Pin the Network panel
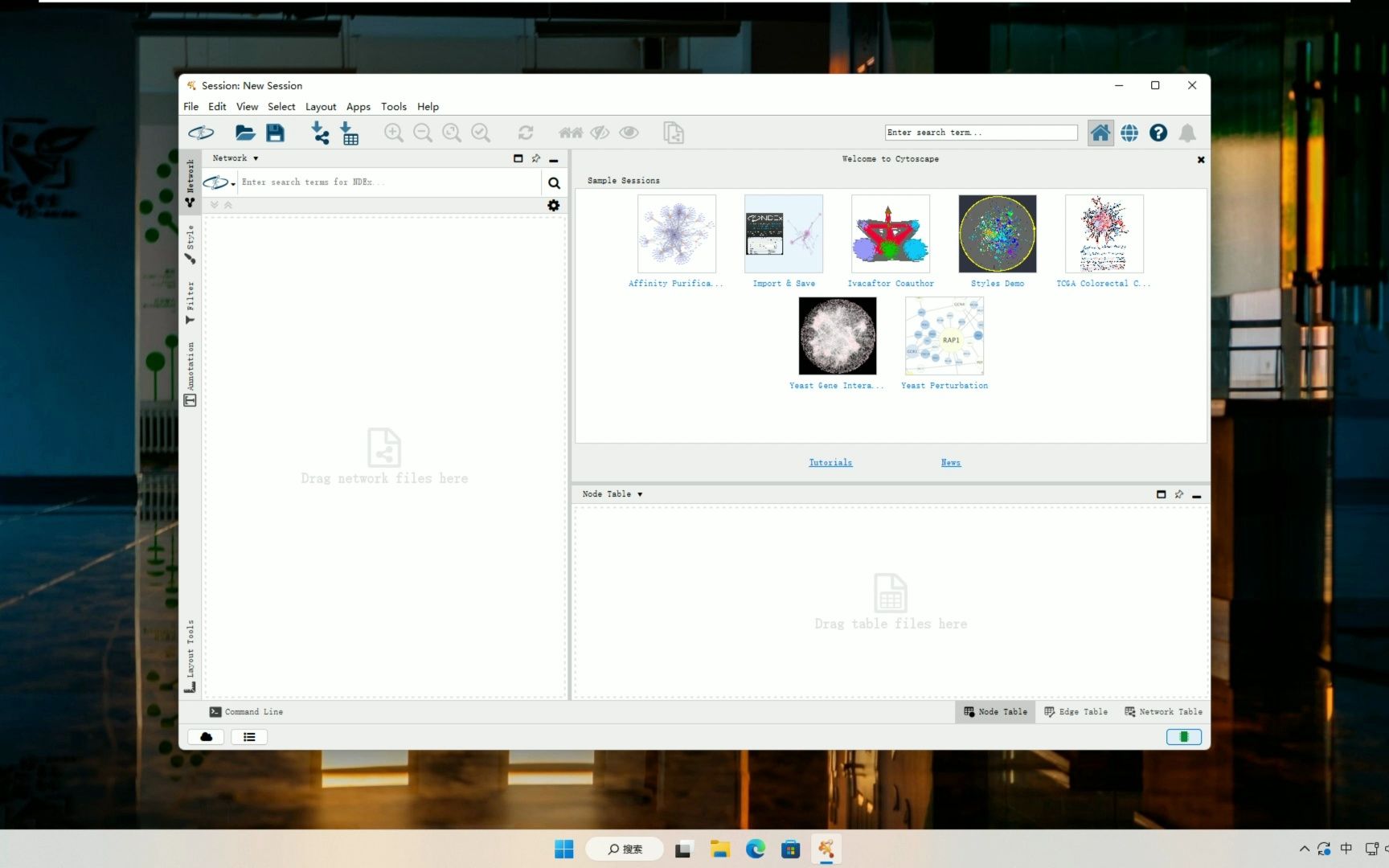The image size is (1389, 868). [536, 158]
